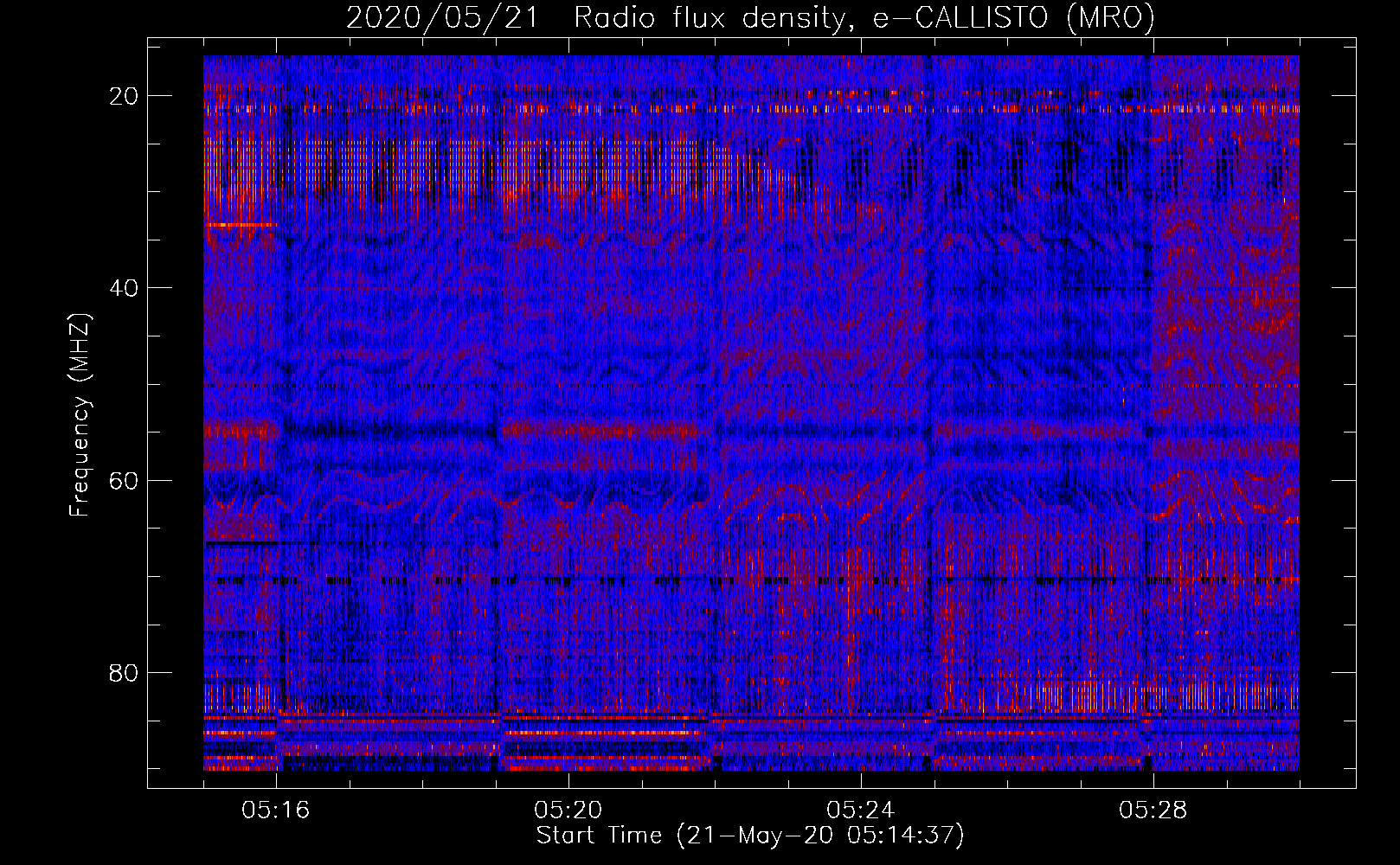
Task: Click the 'Start Time (21-May-20 05:14:37)' label
Action: pos(750,836)
